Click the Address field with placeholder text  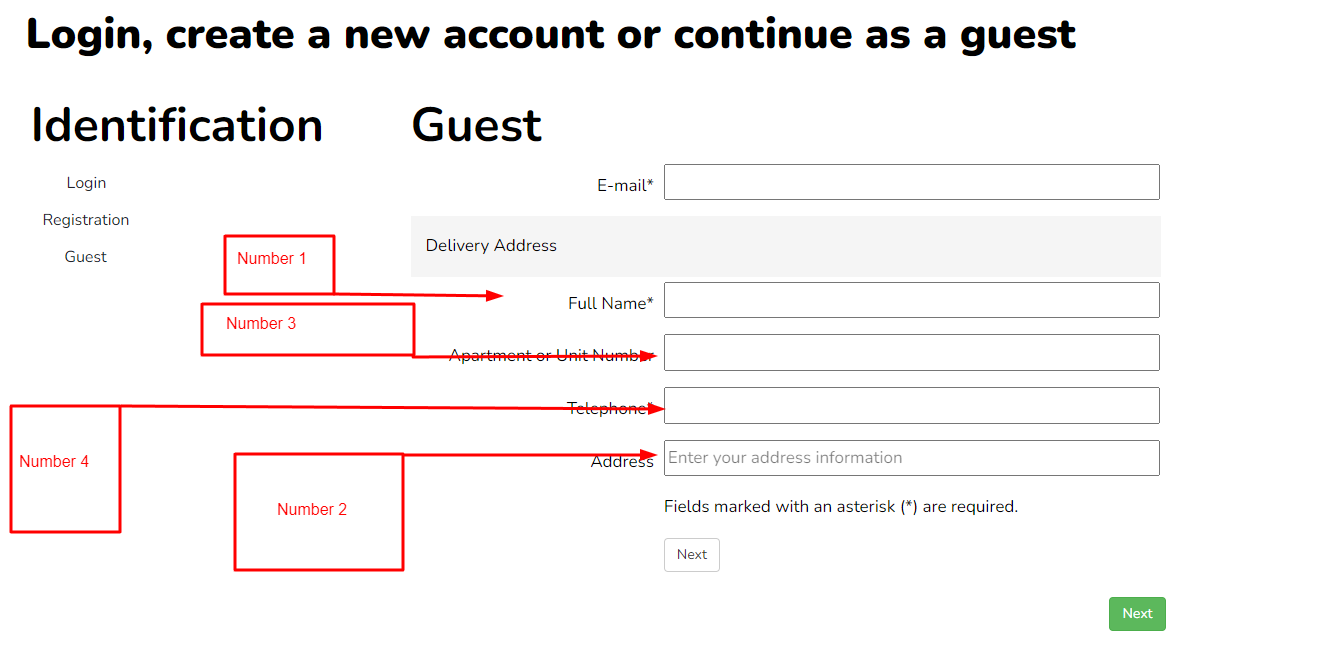tap(911, 458)
